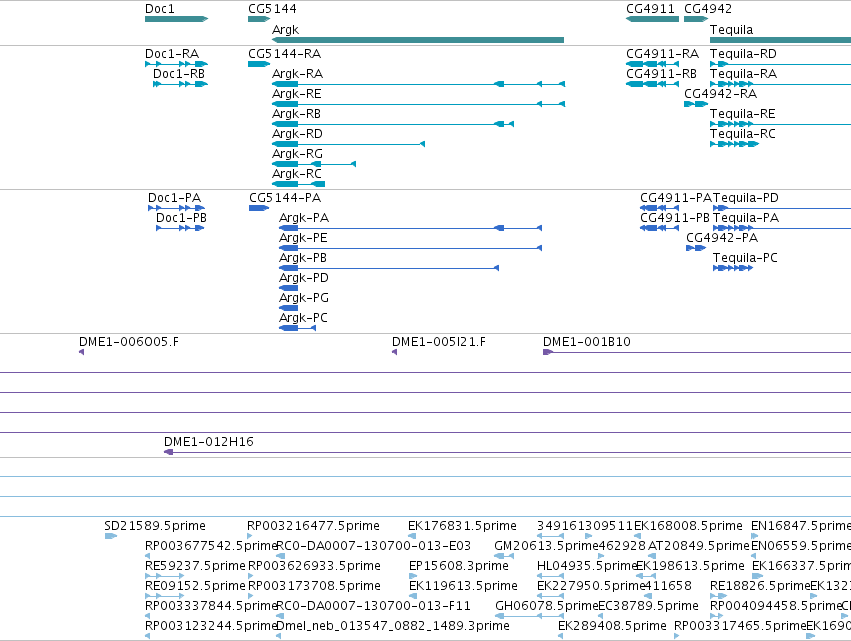The width and height of the screenshot is (851, 641).
Task: Click the SD21589.5prime EST label
Action: tap(155, 526)
